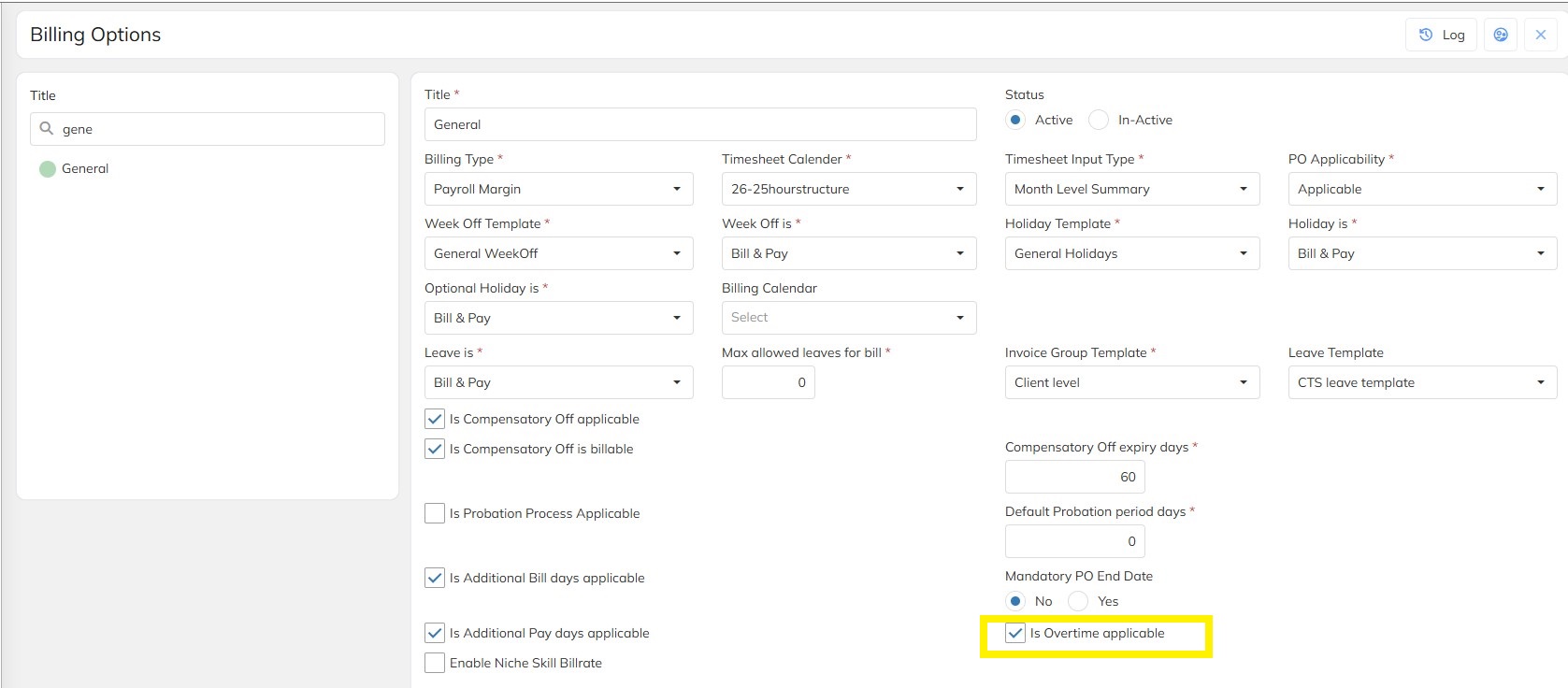Choose Yes for Mandatory PO End Date
The image size is (1568, 688).
1079,601
